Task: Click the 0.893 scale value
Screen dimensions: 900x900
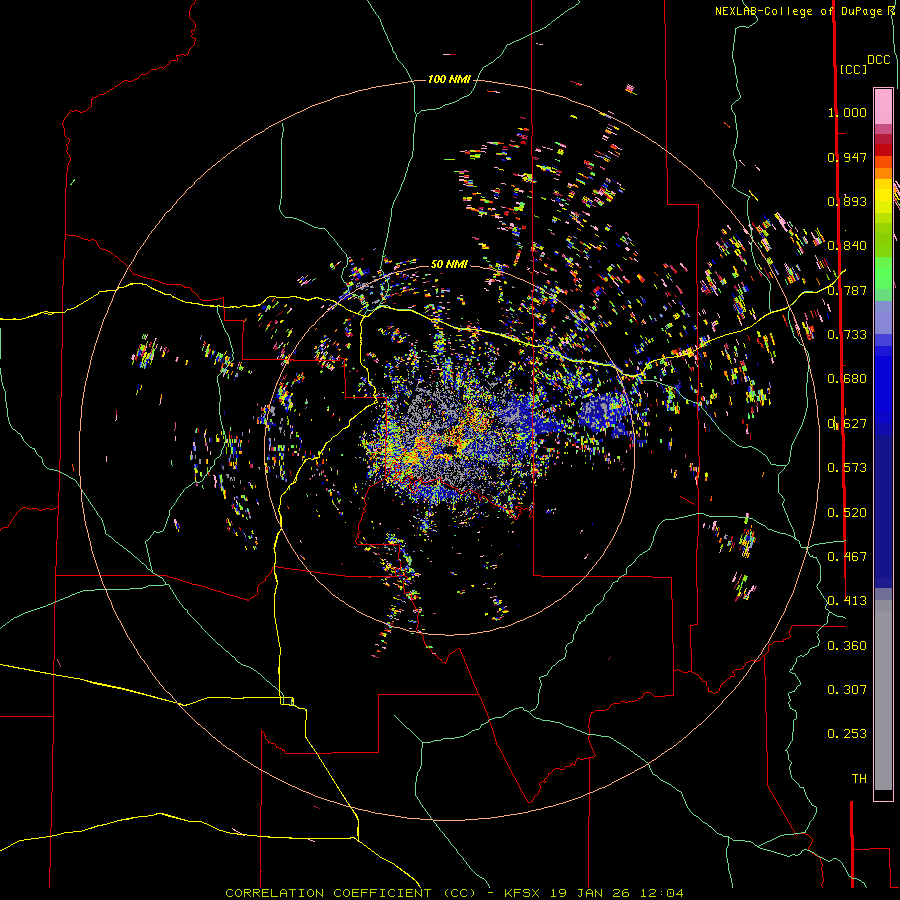Action: 847,201
